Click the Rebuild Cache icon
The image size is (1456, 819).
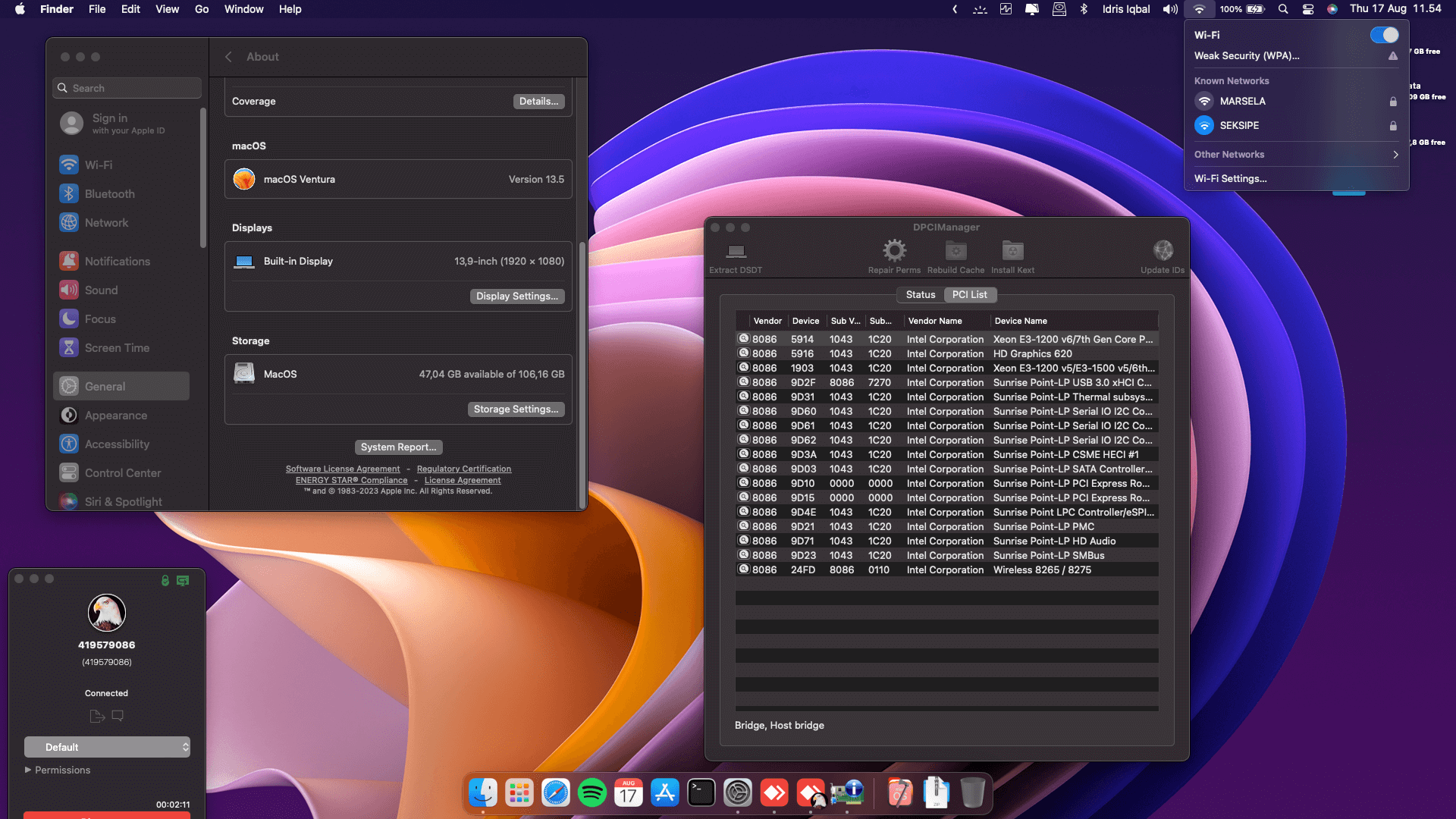point(955,250)
